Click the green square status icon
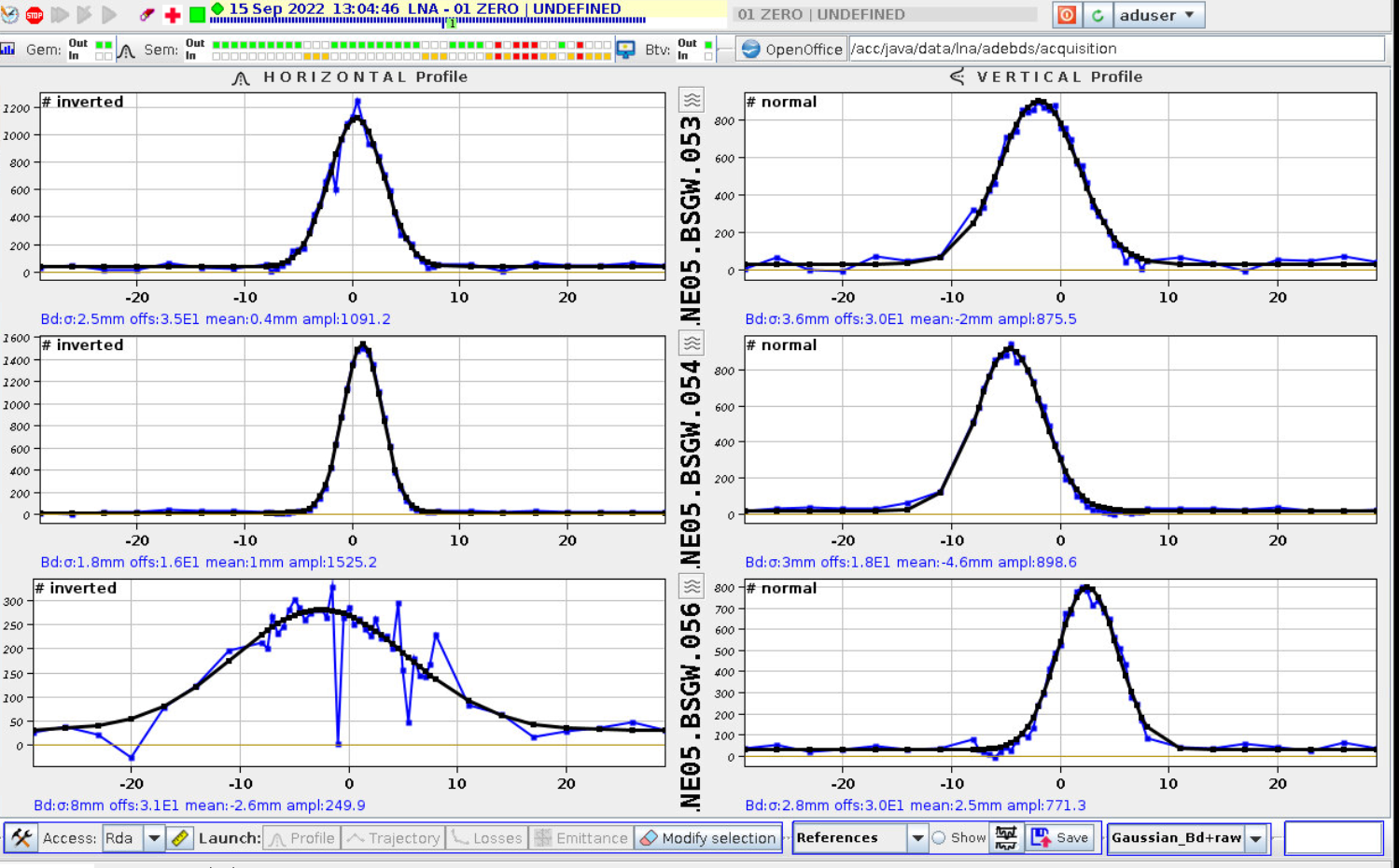This screenshot has width=1399, height=868. coord(197,15)
